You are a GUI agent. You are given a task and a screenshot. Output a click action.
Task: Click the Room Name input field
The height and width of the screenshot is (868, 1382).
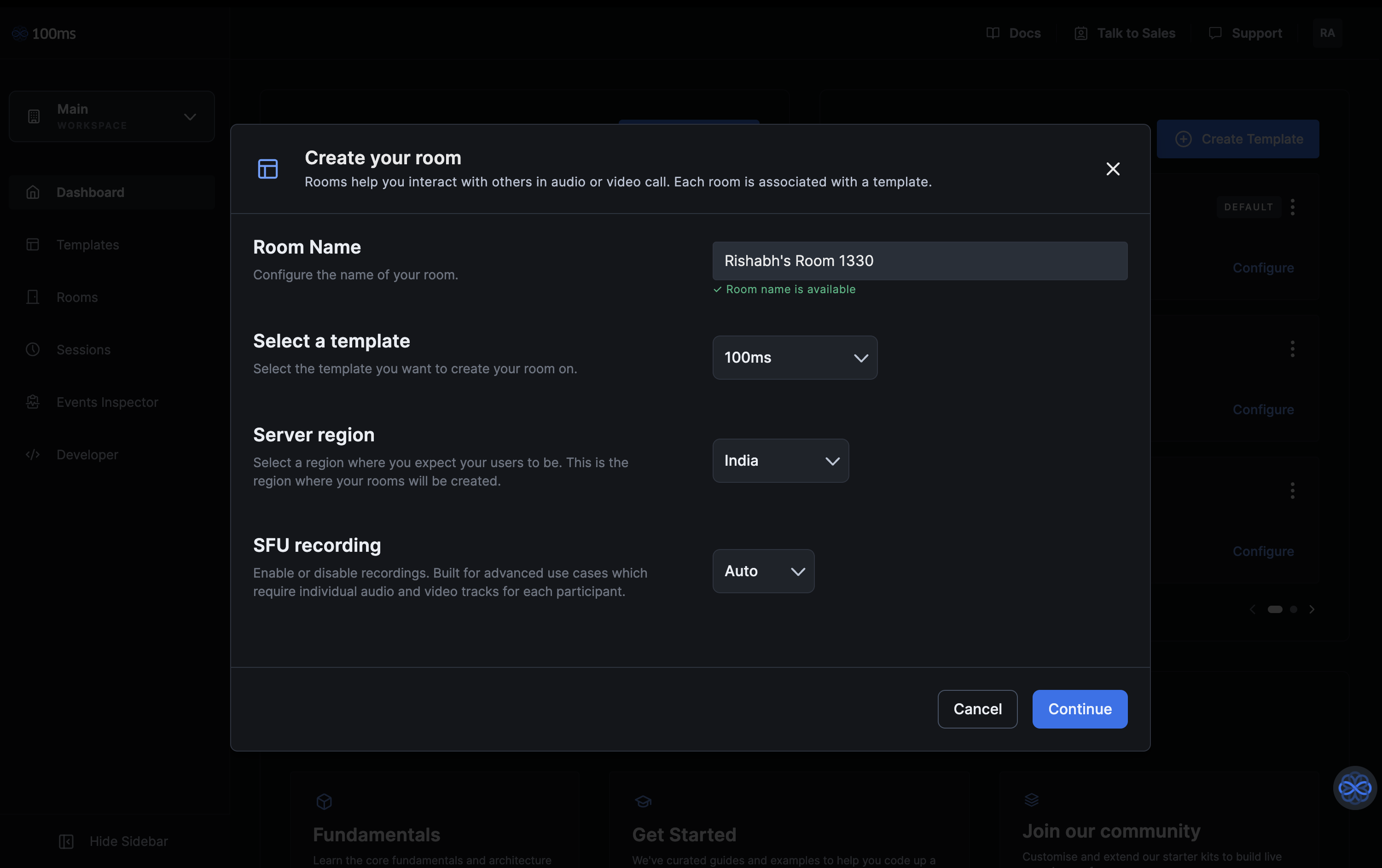click(919, 261)
